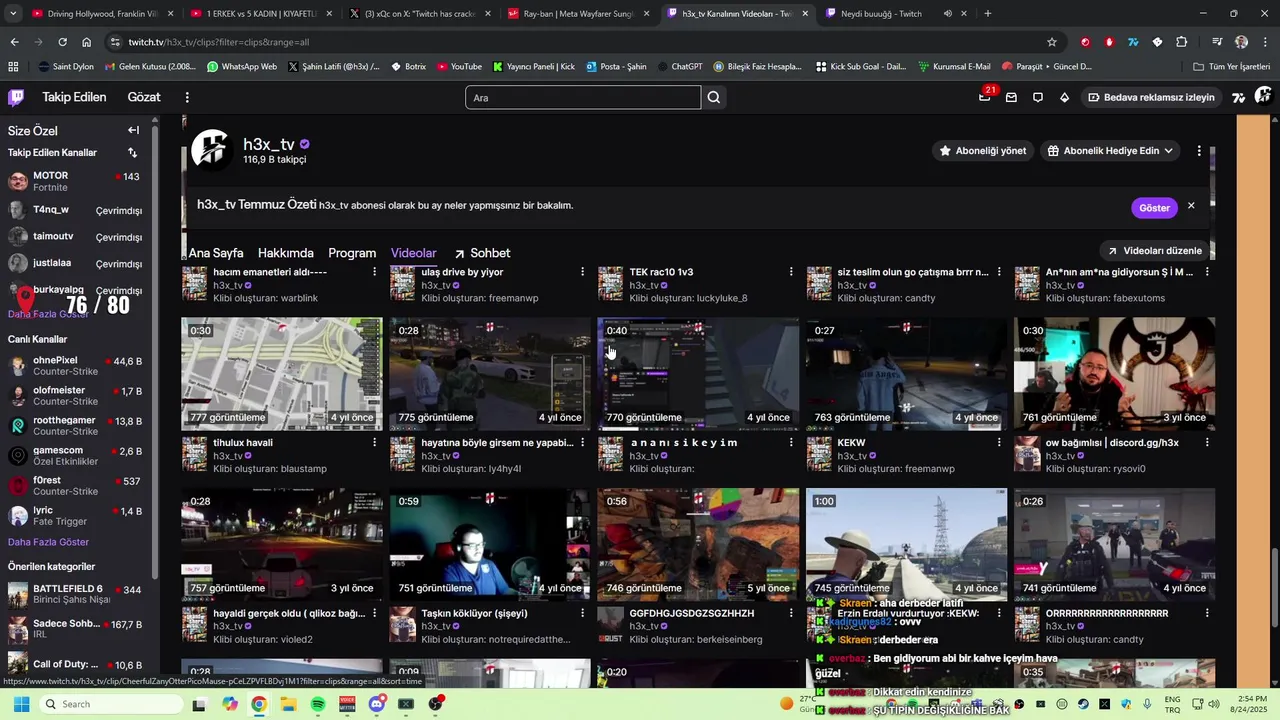This screenshot has width=1280, height=720.
Task: Click the Ara search field
Action: pyautogui.click(x=583, y=97)
